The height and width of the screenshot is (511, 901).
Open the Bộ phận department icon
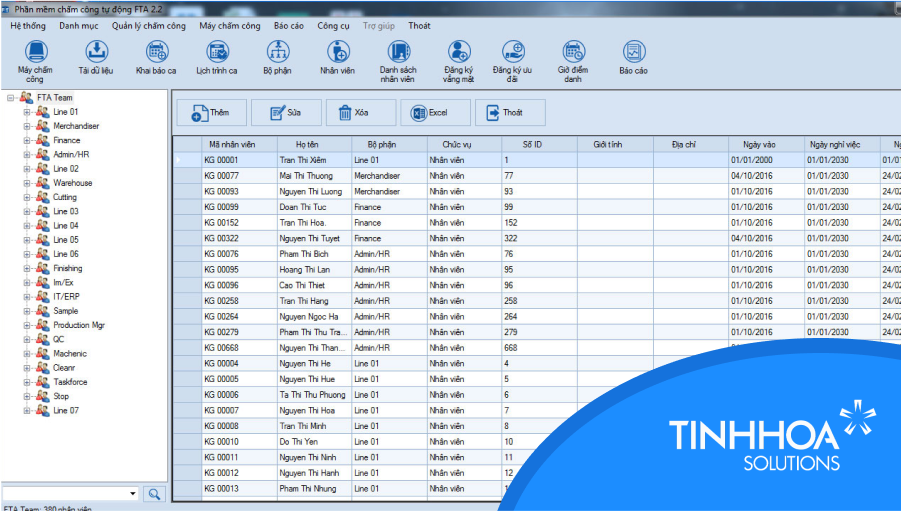coord(278,52)
